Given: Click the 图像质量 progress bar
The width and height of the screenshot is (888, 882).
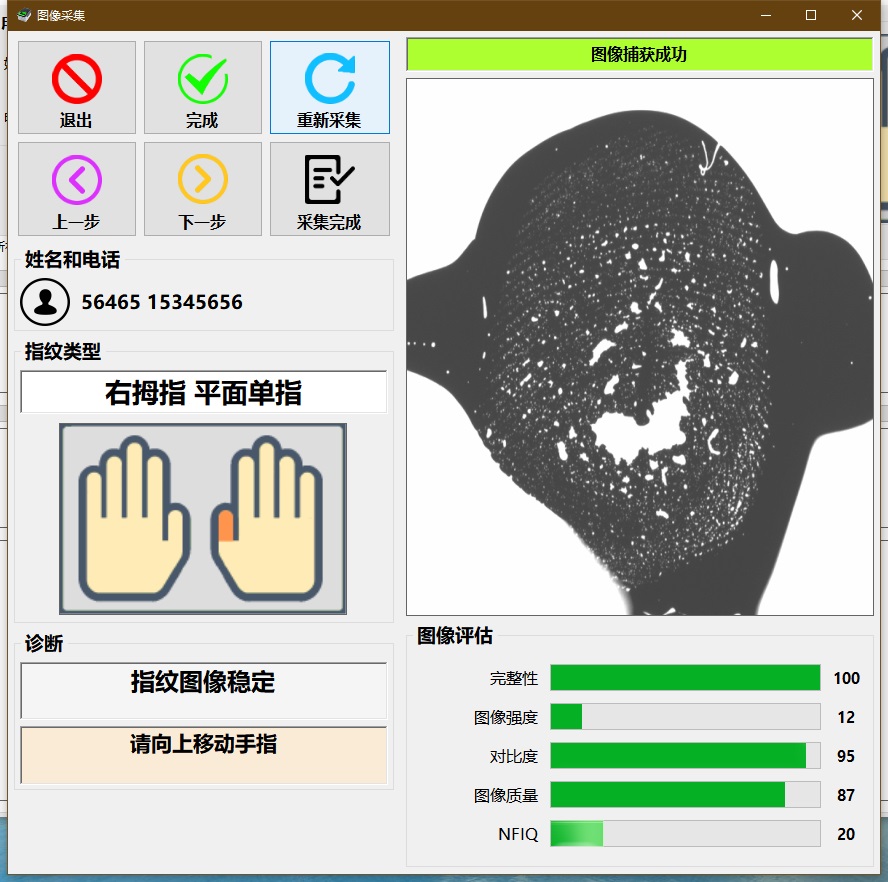Looking at the screenshot, I should coord(685,795).
